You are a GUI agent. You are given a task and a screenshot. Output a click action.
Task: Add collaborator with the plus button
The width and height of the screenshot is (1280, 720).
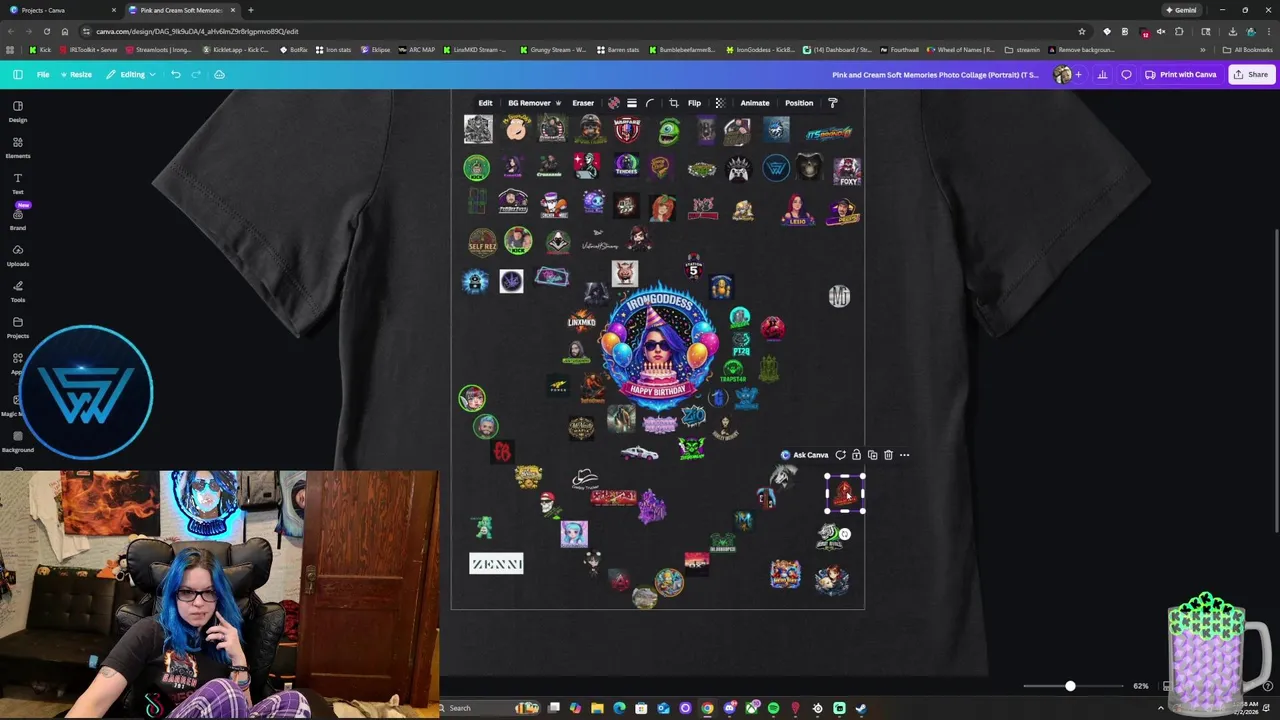click(1078, 74)
